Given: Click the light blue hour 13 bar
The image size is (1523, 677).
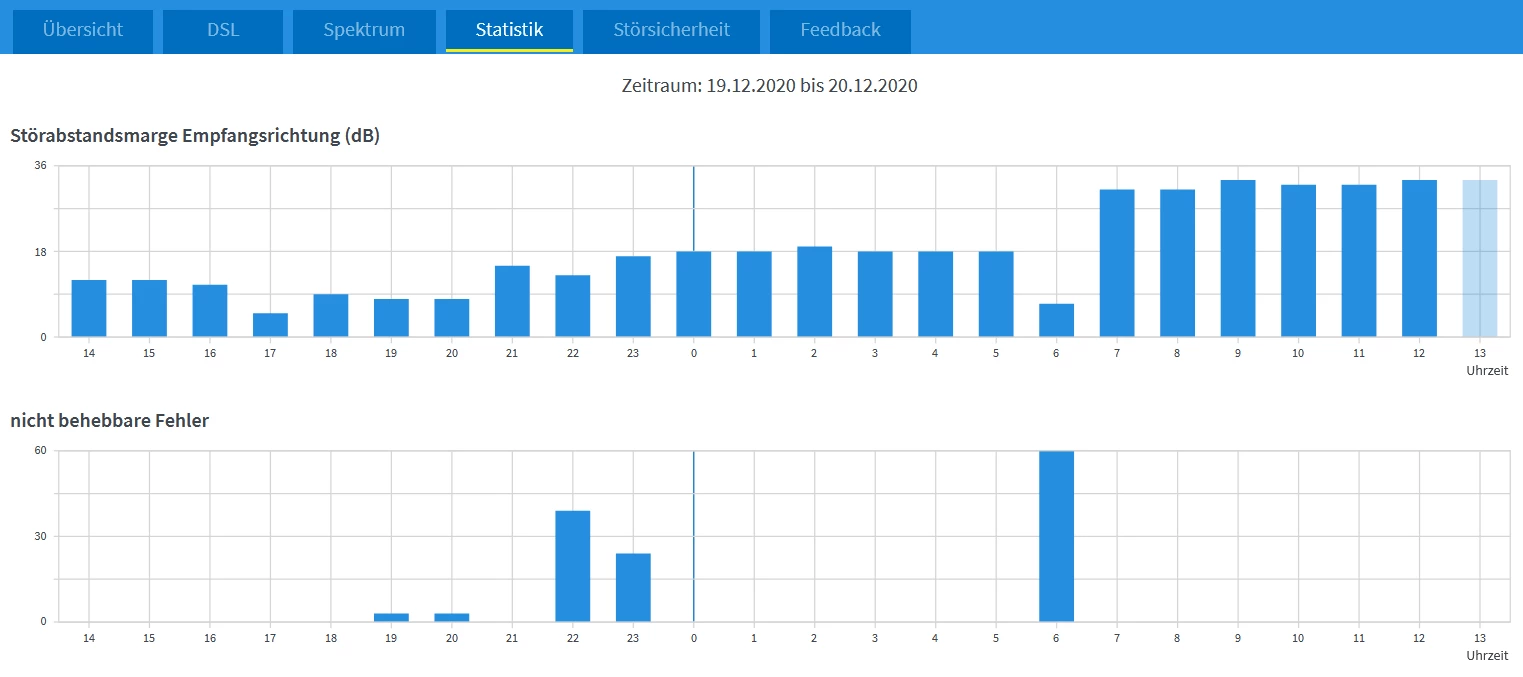Looking at the screenshot, I should point(1480,258).
